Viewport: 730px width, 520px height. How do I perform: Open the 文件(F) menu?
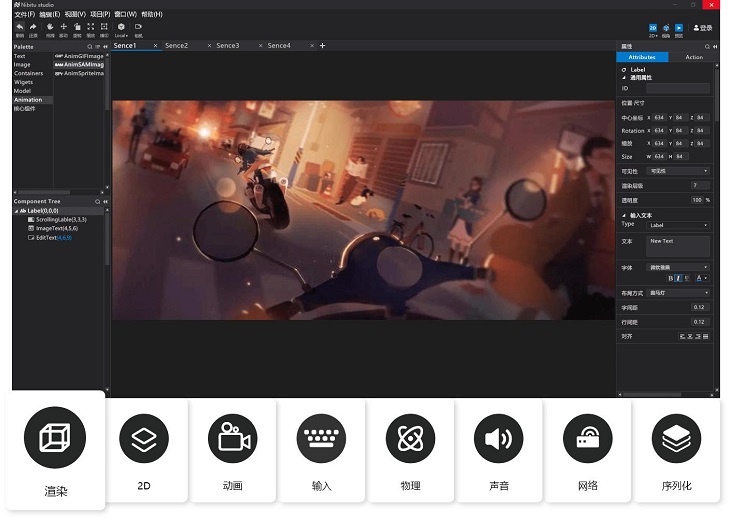coord(24,14)
